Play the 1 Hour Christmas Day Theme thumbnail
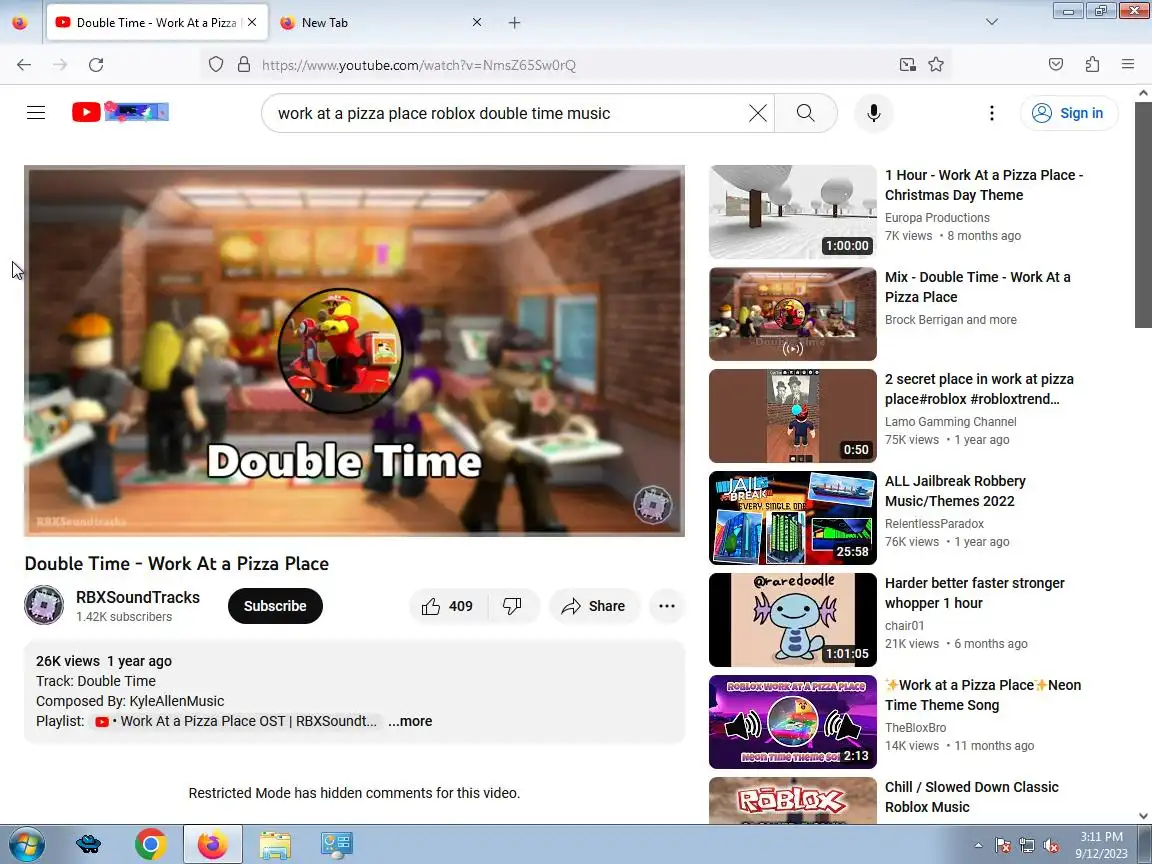This screenshot has width=1152, height=864. click(793, 212)
